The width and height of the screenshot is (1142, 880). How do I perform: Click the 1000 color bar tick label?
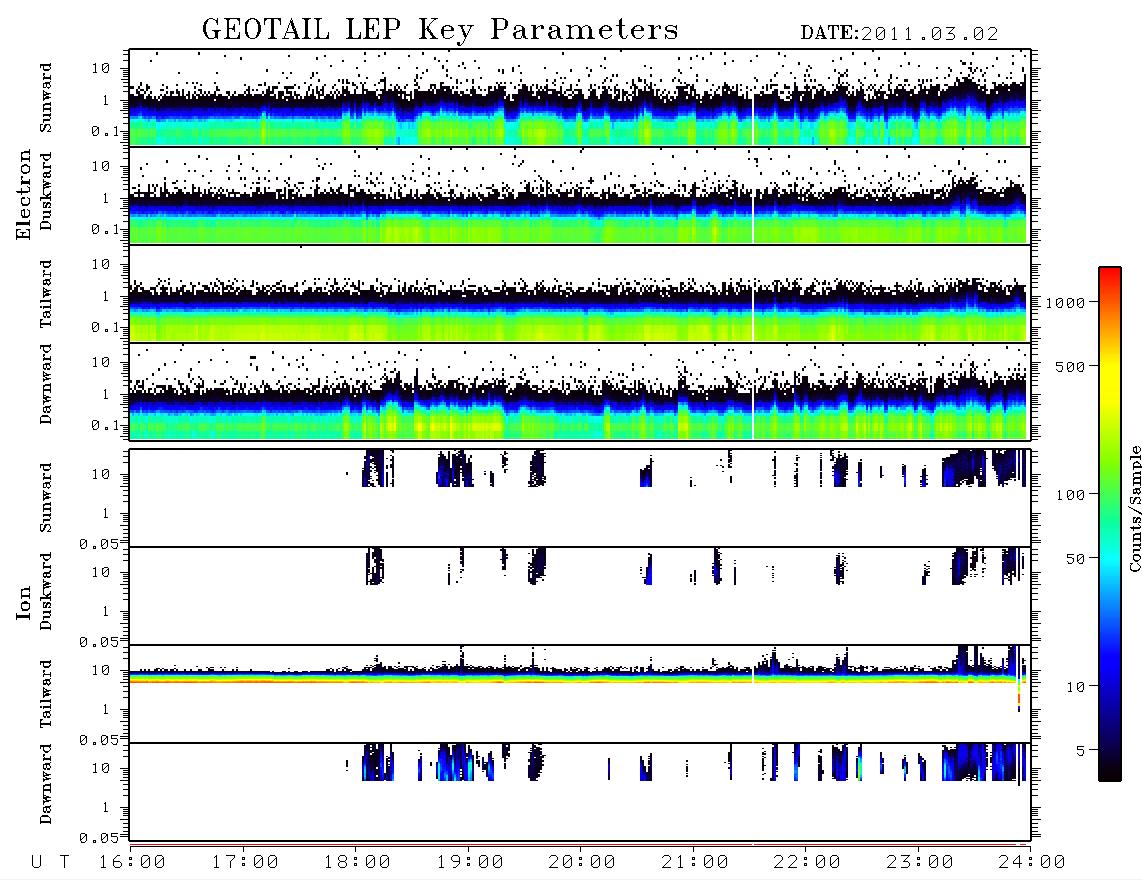click(1065, 303)
